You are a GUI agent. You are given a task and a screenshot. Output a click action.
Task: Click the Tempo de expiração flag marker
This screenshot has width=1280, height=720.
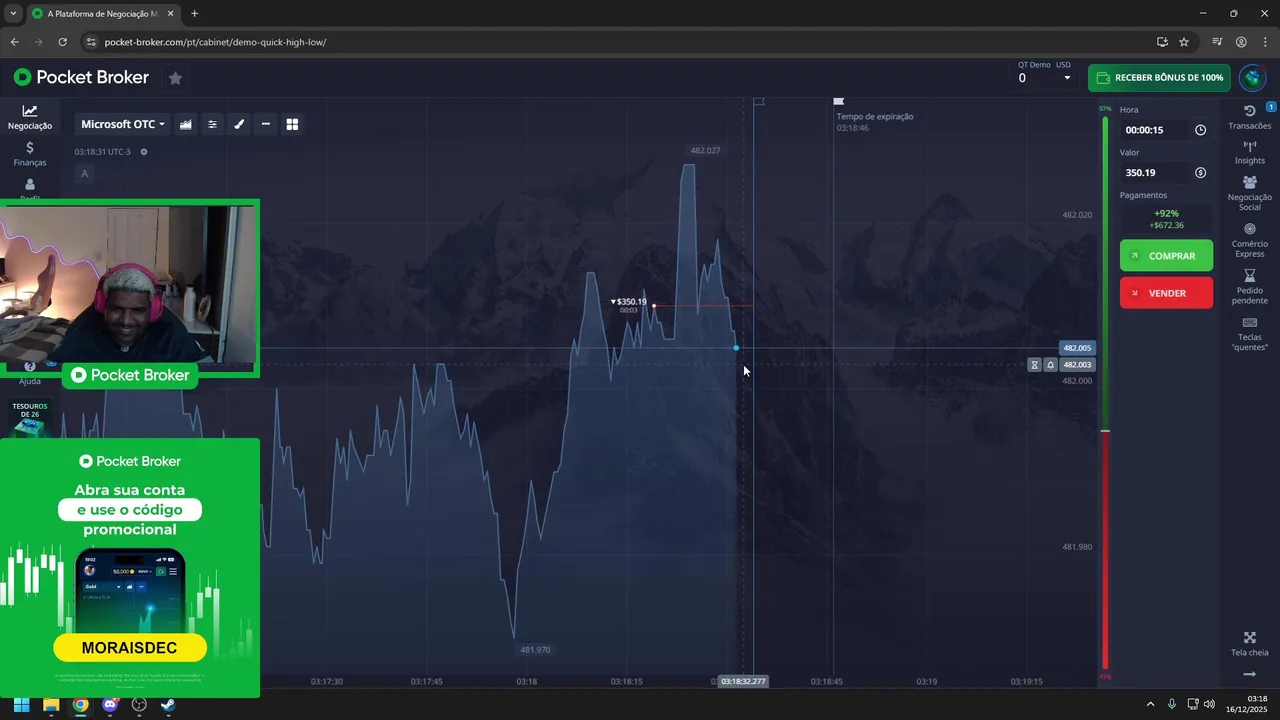[x=838, y=101]
